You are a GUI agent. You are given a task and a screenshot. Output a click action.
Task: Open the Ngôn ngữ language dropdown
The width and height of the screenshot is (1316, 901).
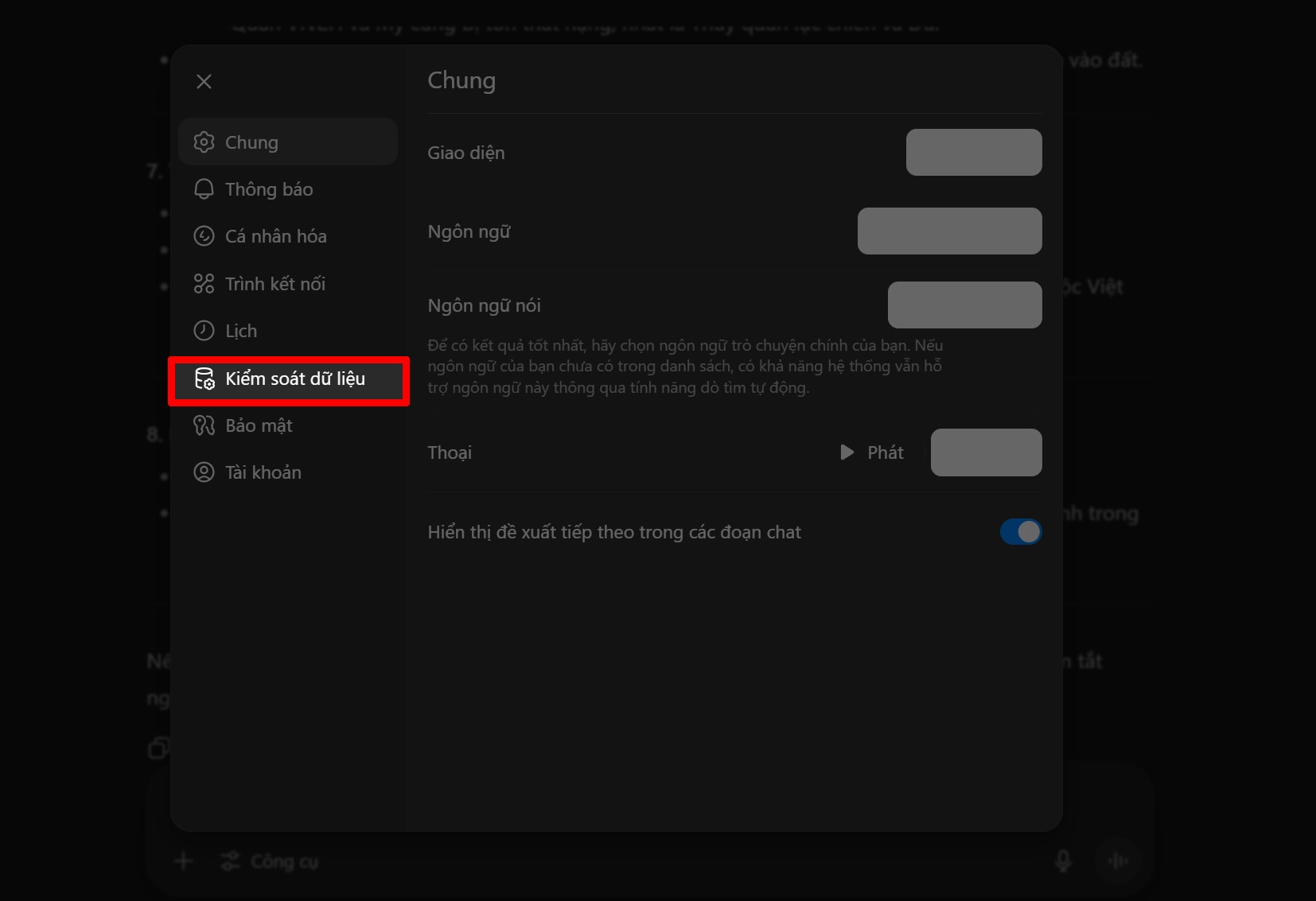pyautogui.click(x=949, y=231)
